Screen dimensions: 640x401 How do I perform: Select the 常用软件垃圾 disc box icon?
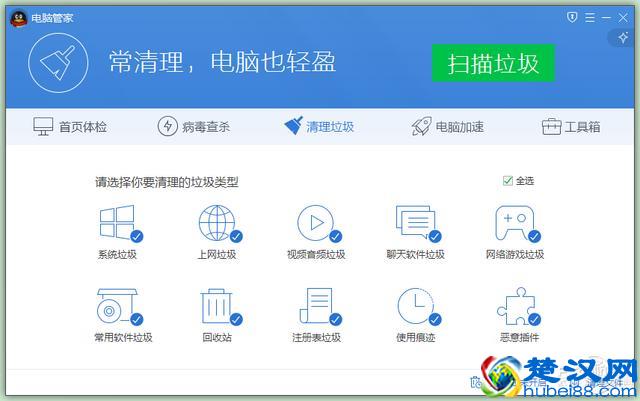tap(117, 306)
